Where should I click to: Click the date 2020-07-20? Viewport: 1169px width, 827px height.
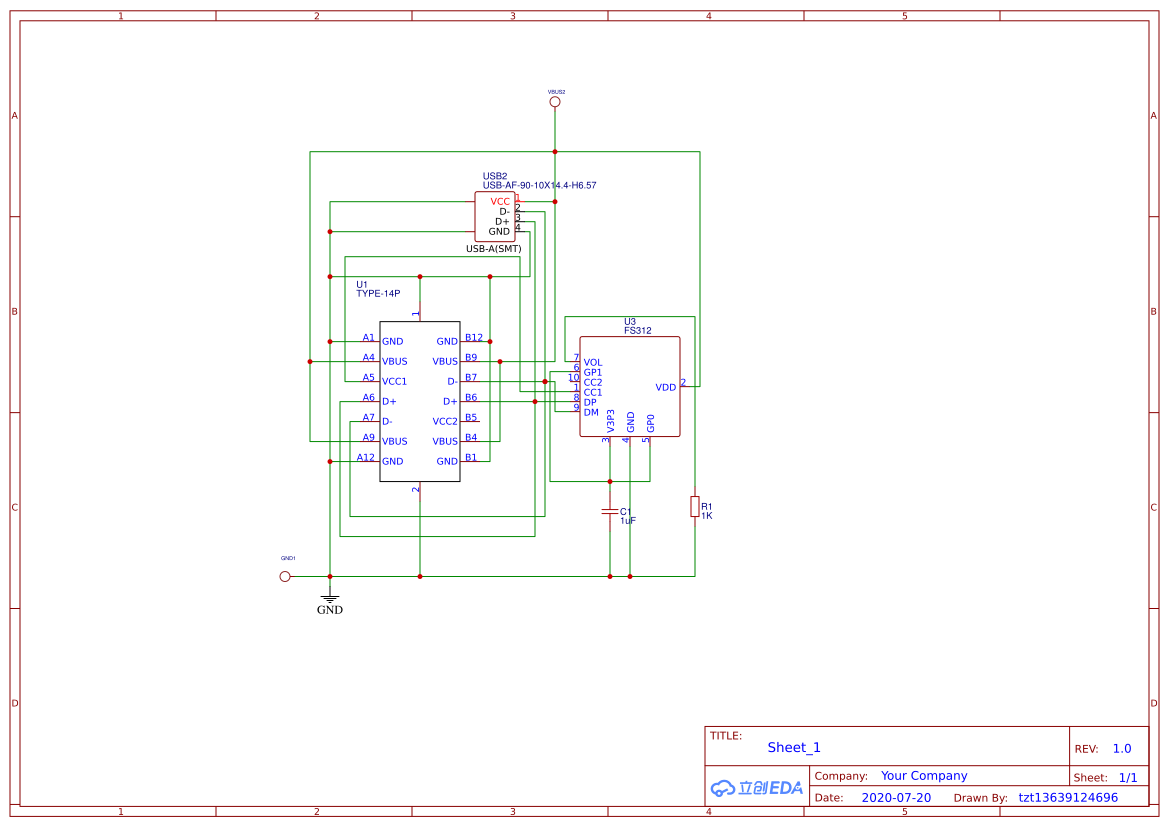(x=896, y=798)
